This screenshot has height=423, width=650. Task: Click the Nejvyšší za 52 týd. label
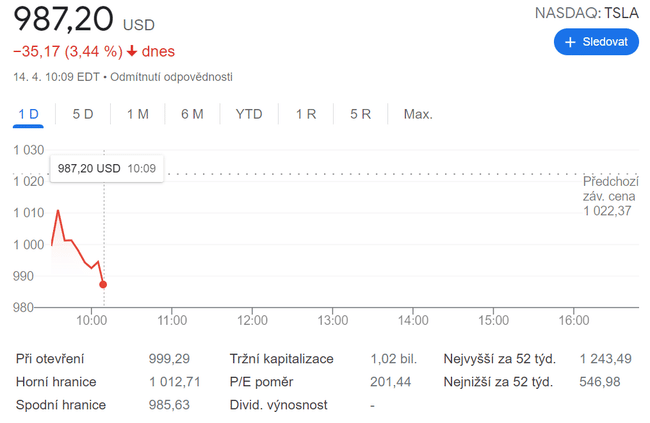[498, 358]
